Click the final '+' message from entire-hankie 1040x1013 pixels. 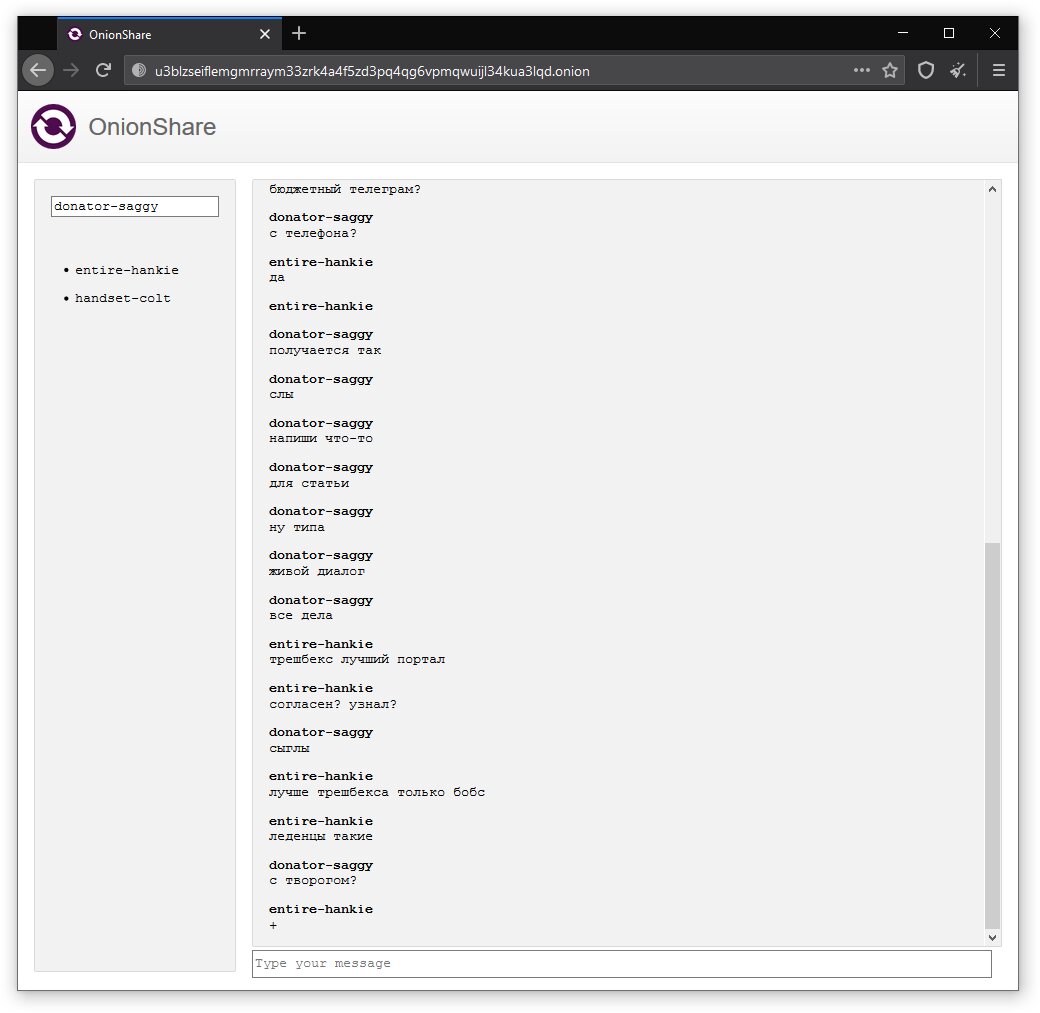(x=273, y=925)
